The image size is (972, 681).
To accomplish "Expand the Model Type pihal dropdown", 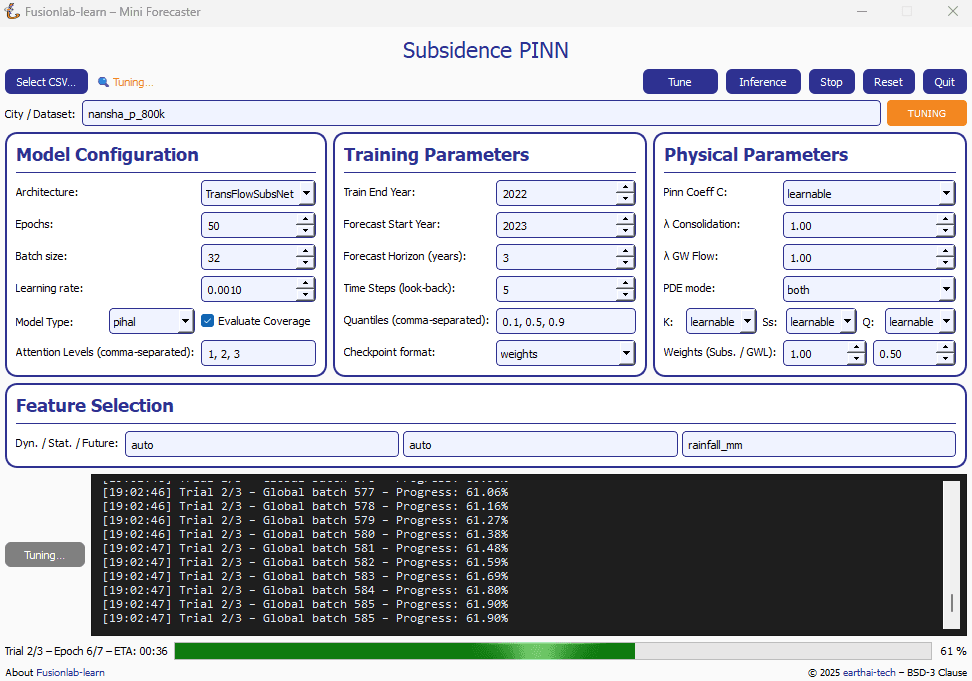I will tap(151, 321).
